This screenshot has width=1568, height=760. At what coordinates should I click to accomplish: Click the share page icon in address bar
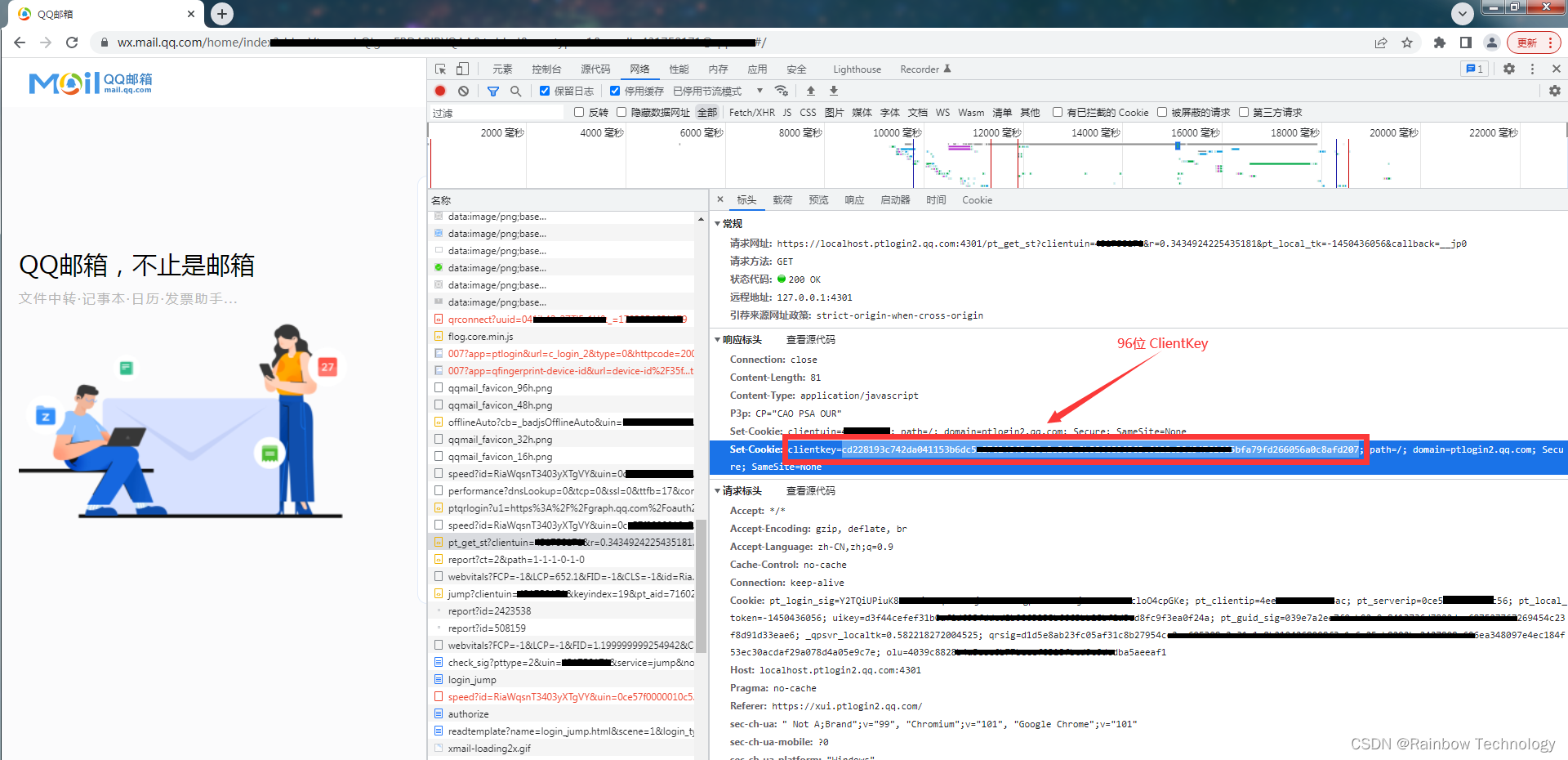[x=1381, y=42]
